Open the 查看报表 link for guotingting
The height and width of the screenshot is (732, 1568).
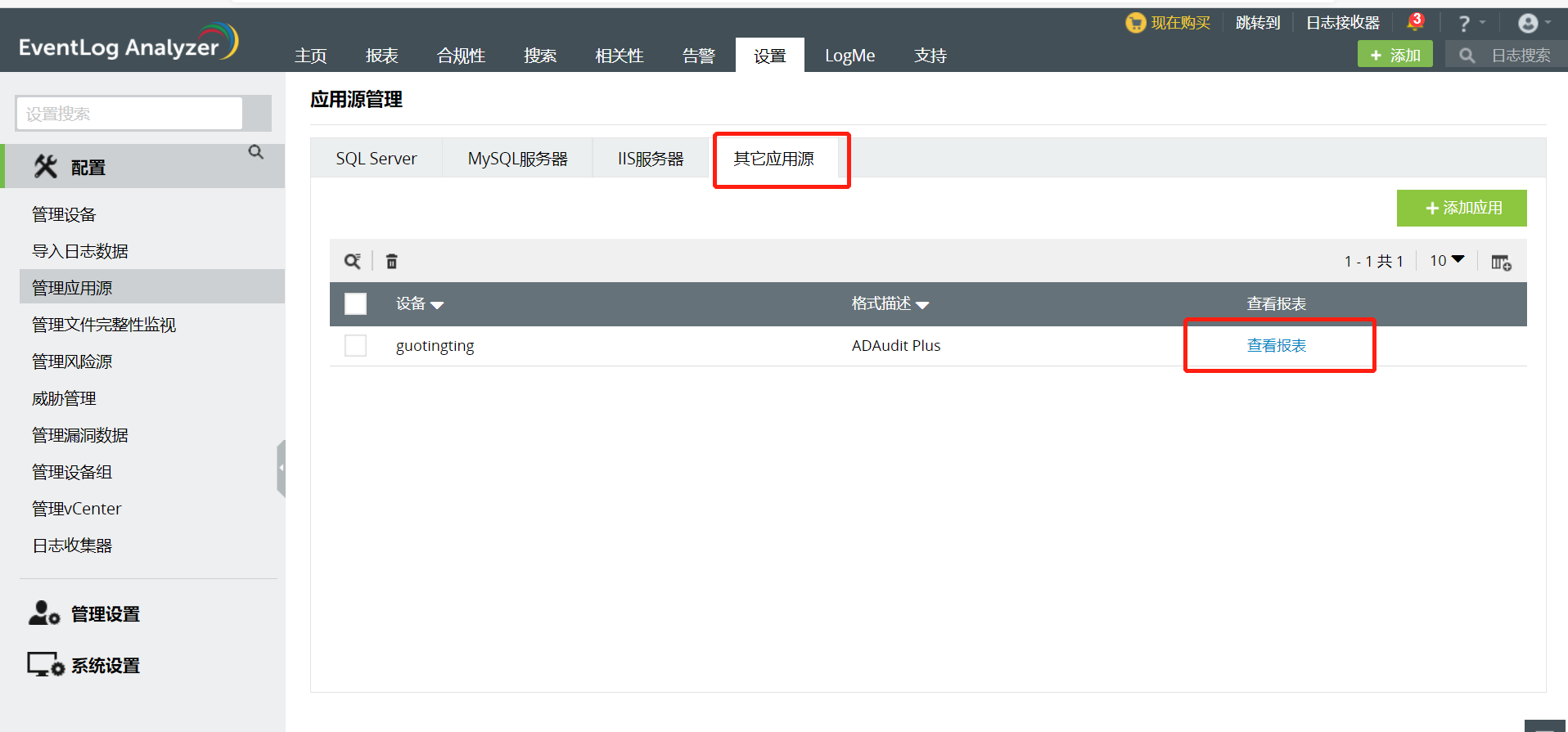(1276, 346)
